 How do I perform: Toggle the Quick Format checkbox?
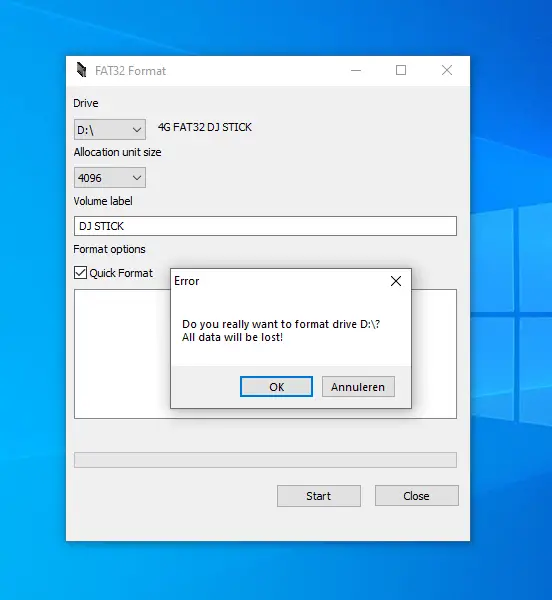(x=80, y=273)
